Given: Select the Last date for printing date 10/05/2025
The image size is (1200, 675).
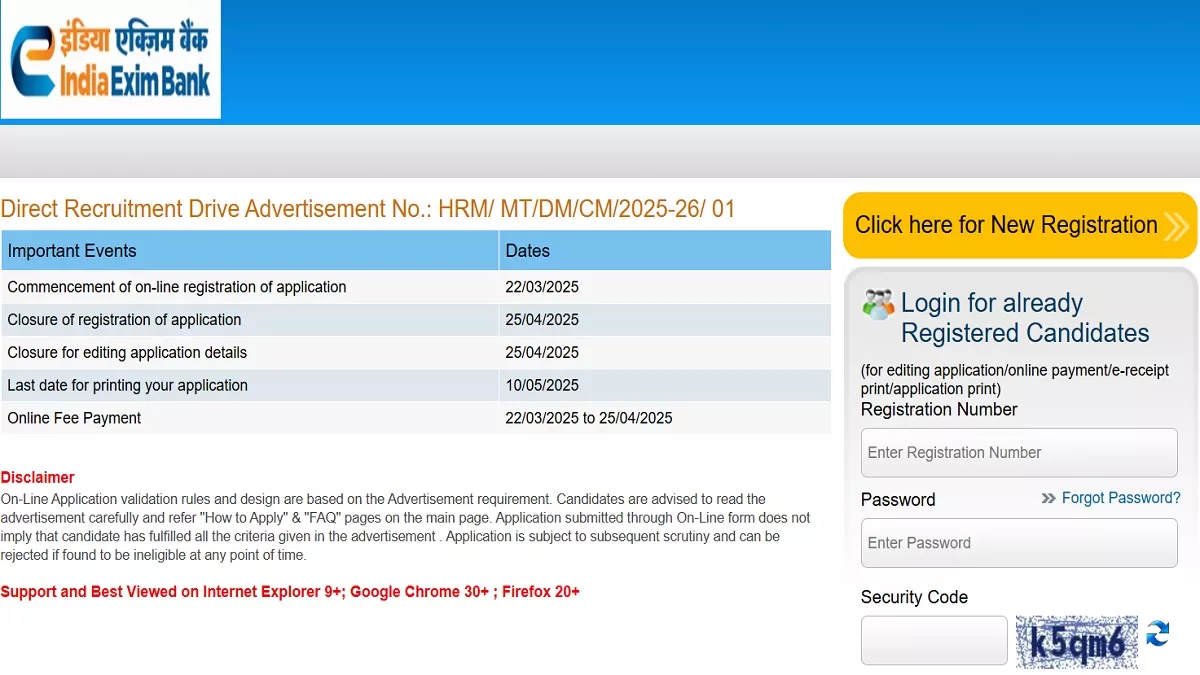Looking at the screenshot, I should coord(542,386).
